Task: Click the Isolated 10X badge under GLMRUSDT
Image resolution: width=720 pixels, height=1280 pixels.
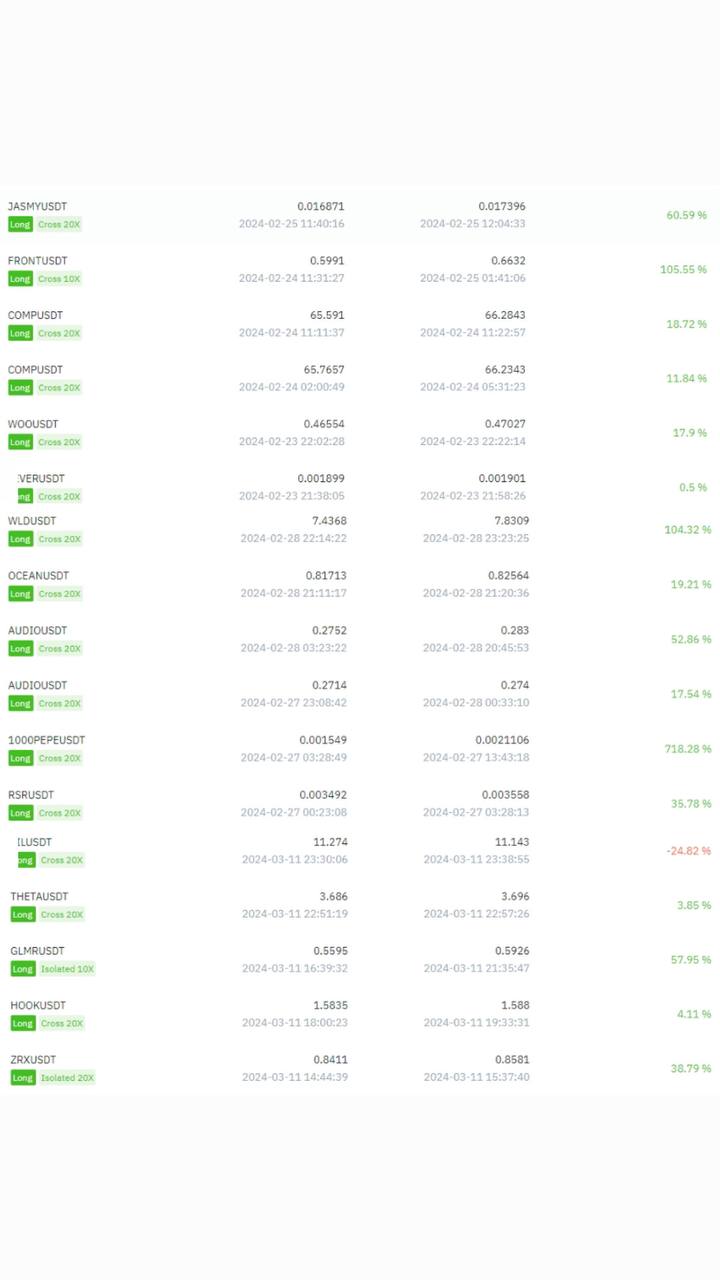Action: point(67,969)
